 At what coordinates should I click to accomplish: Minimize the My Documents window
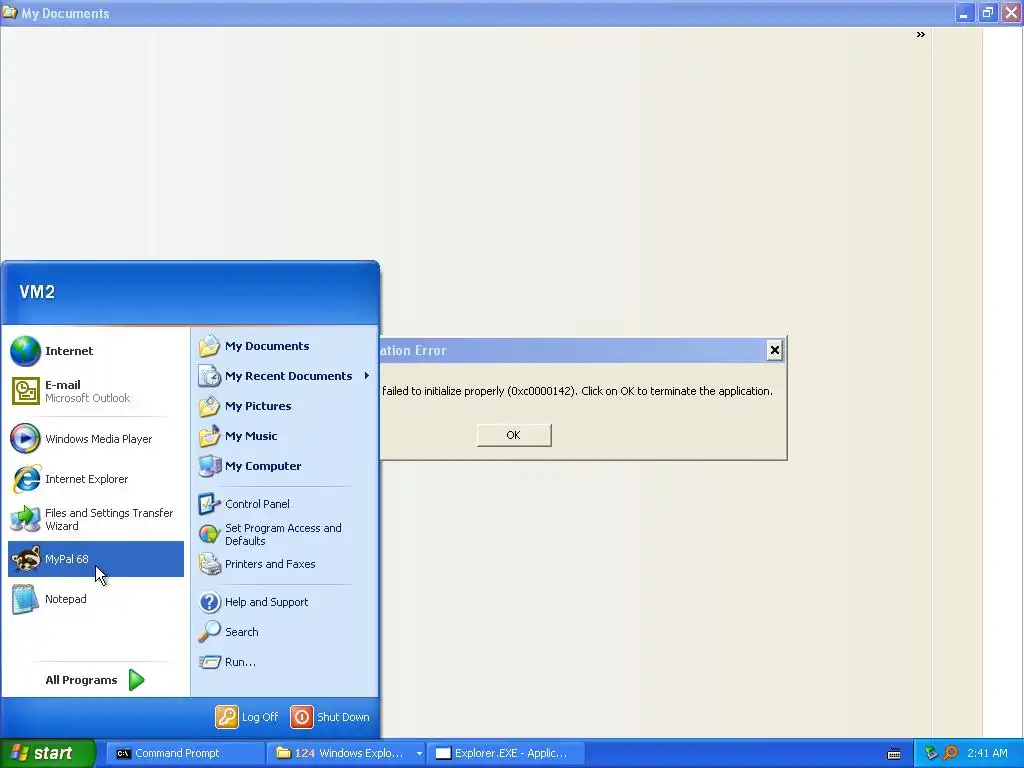[x=964, y=12]
